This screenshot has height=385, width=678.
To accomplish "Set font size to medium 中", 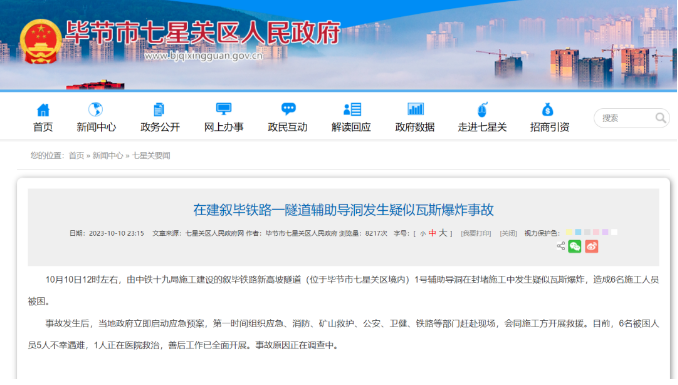I will point(432,233).
